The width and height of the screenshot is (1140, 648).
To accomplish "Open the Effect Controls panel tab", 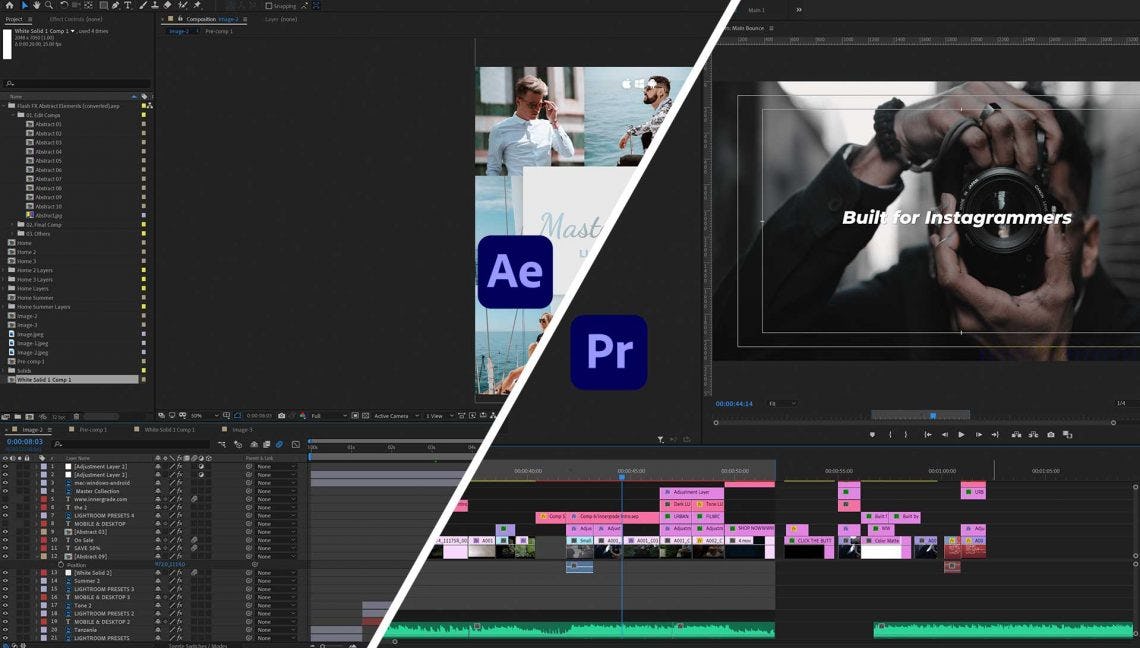I will [75, 19].
